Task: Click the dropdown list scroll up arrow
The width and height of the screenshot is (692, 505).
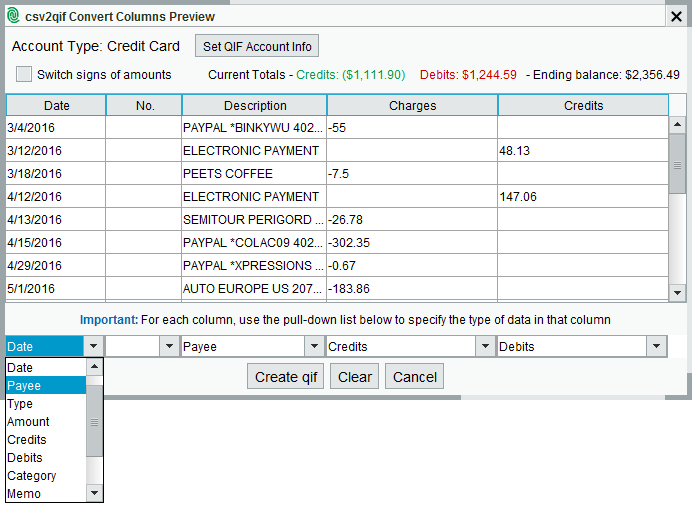Action: pos(94,366)
